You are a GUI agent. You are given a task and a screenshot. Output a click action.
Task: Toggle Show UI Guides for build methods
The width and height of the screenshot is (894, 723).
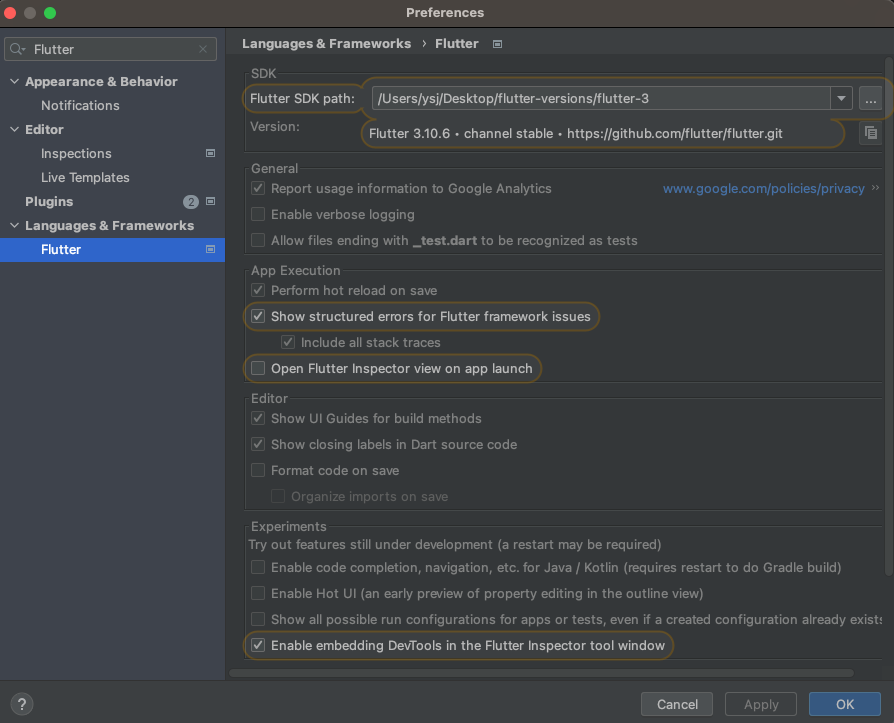coord(258,419)
